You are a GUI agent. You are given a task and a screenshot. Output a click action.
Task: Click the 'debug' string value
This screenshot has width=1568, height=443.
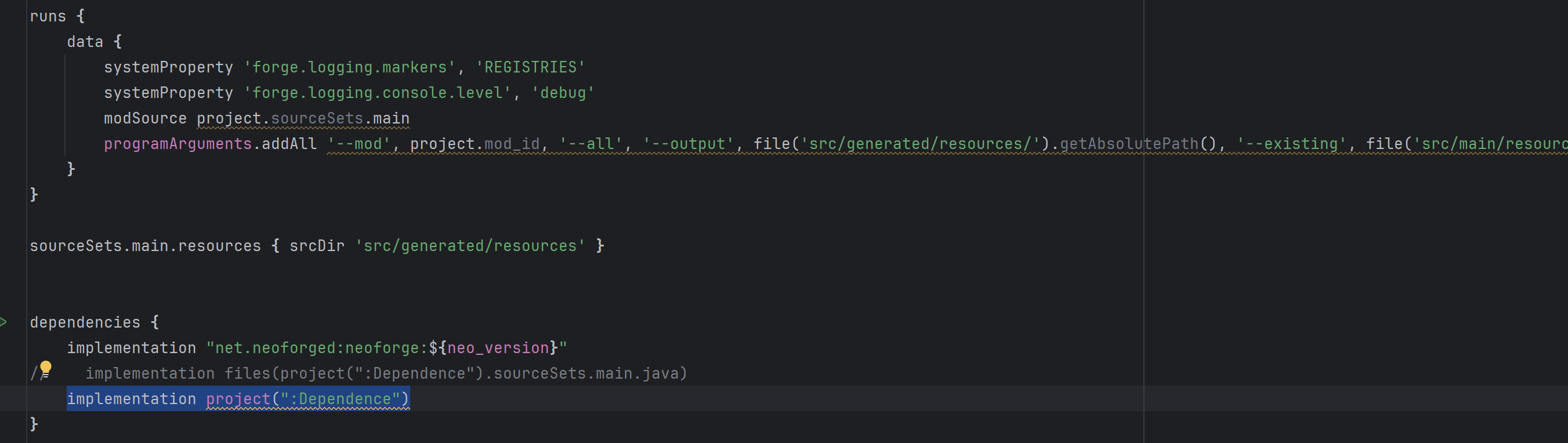(x=563, y=93)
